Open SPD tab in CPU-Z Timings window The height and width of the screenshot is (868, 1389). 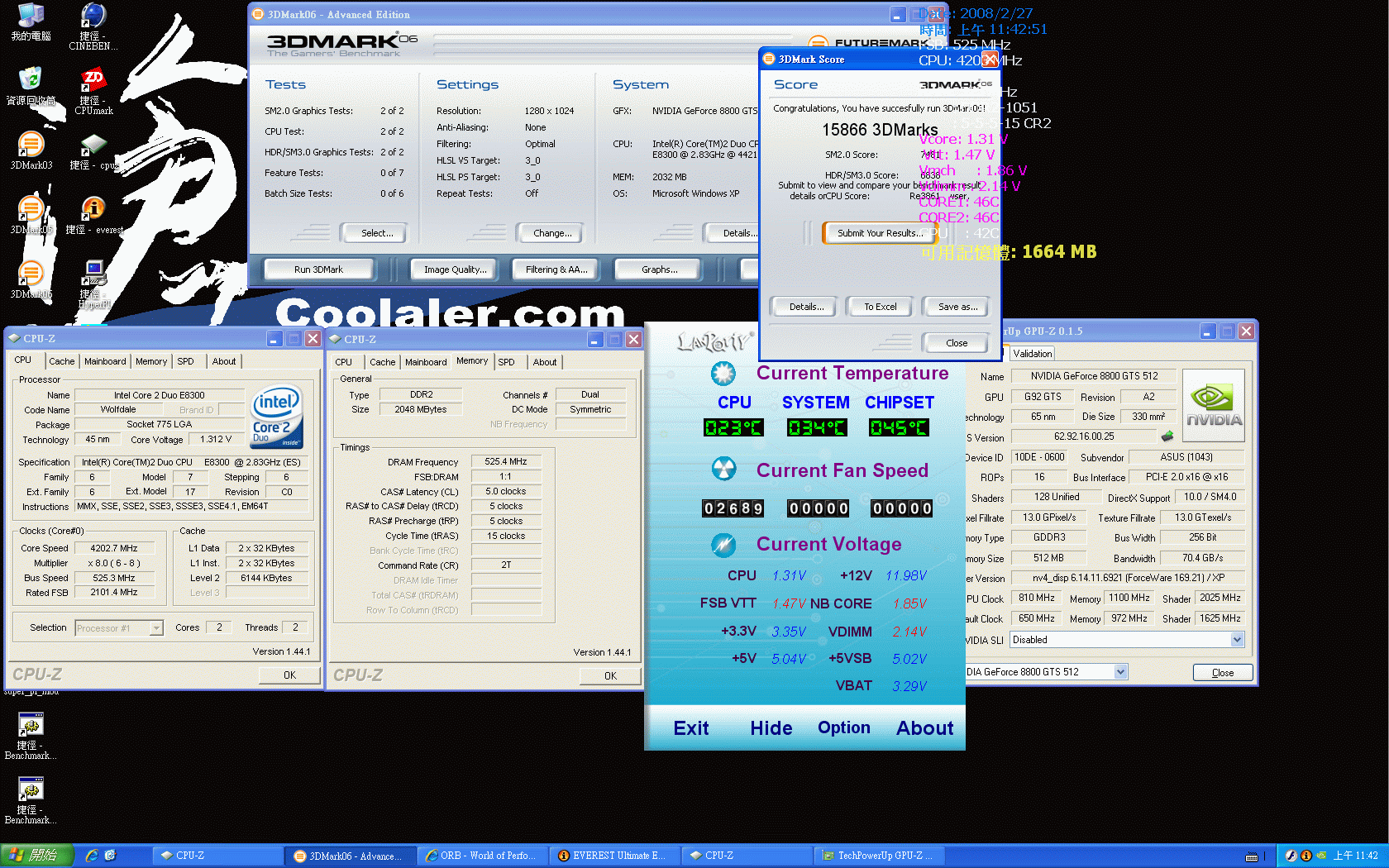click(507, 362)
